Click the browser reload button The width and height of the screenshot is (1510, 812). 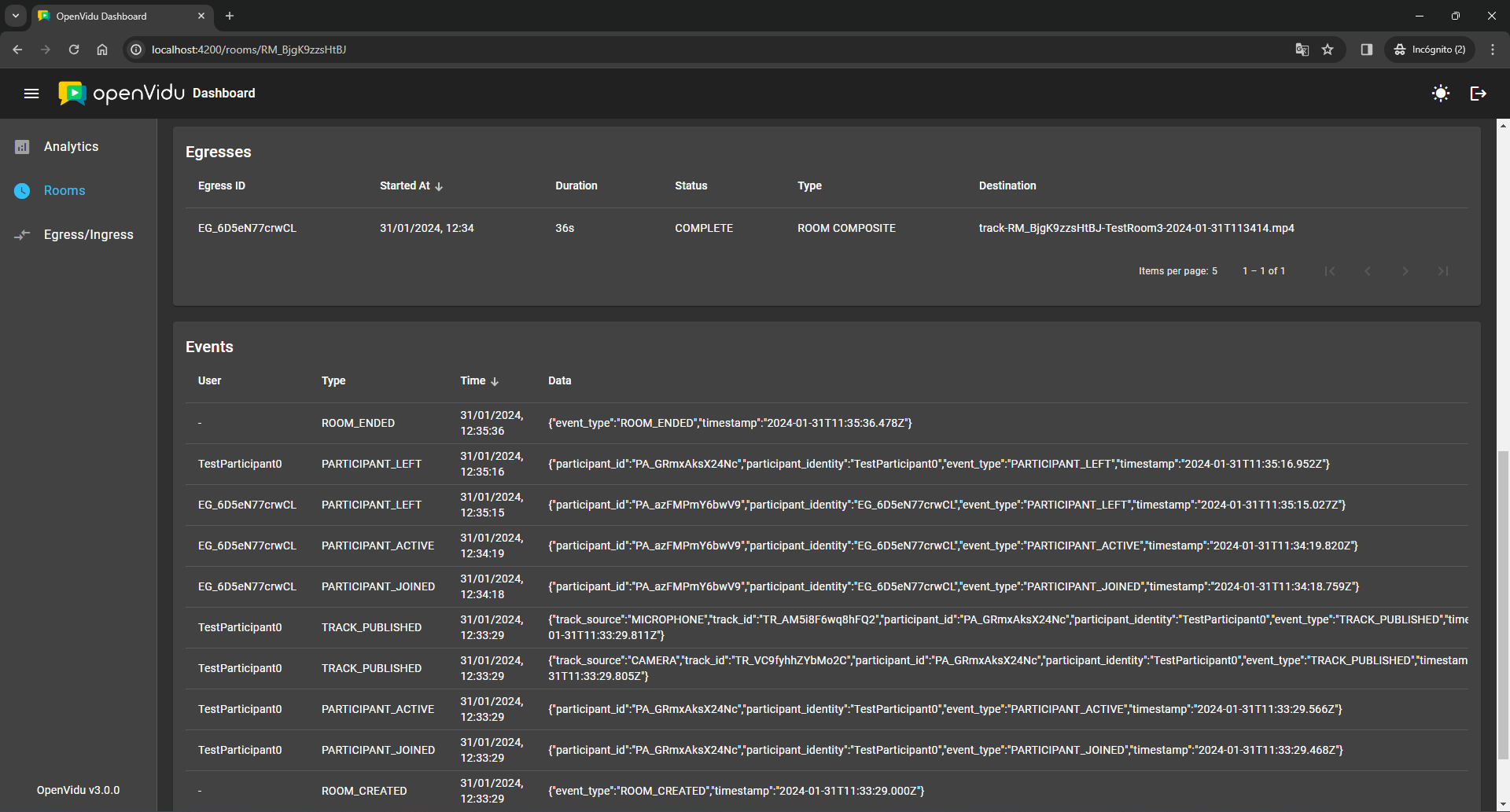click(74, 50)
